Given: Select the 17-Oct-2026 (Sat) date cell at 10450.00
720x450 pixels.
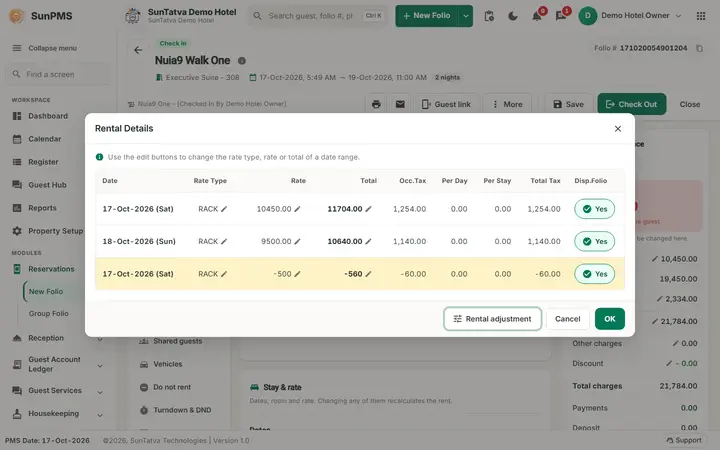Looking at the screenshot, I should [138, 209].
